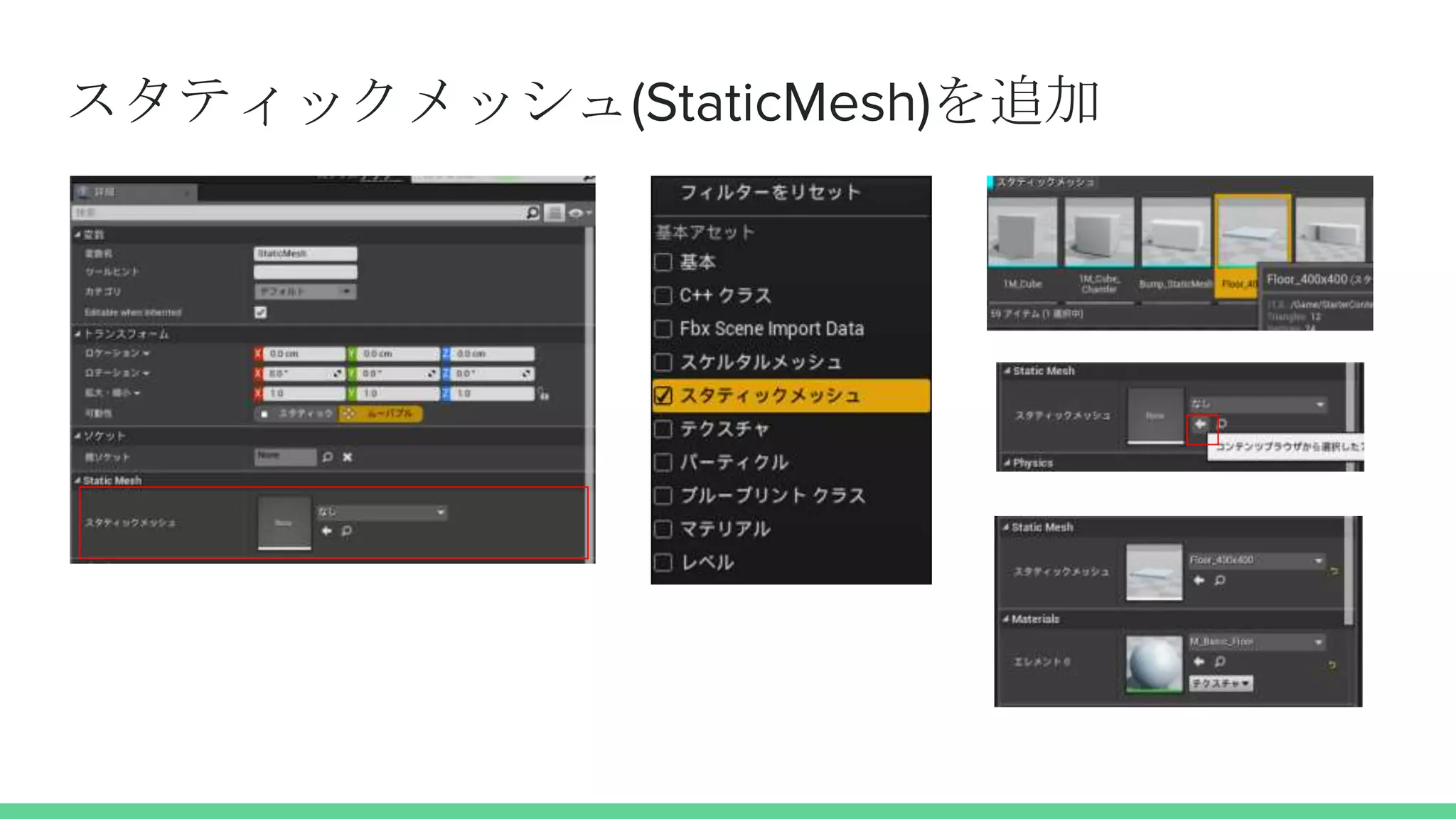Click use-selected arrow icon in the transform details panel
1456x819 pixels.
(326, 531)
